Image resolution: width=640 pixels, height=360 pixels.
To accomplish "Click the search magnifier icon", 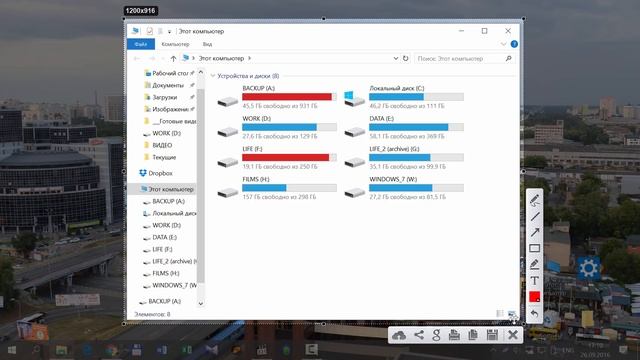I will click(509, 59).
